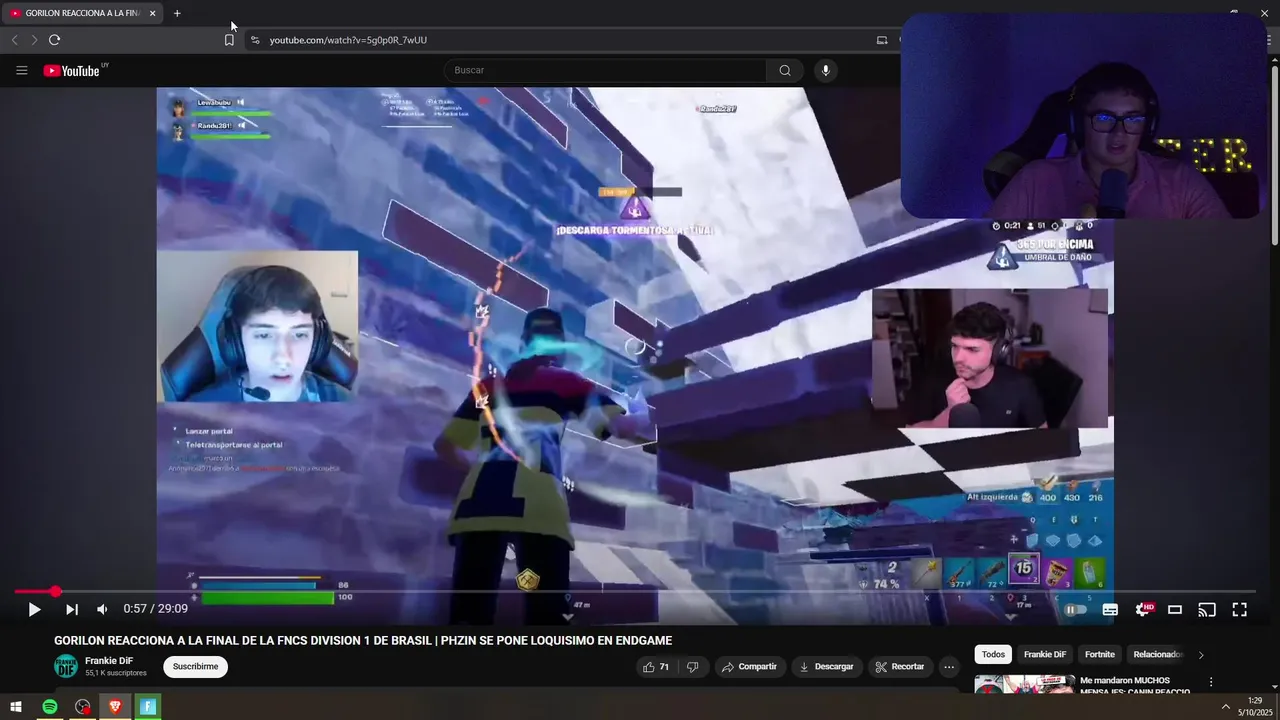Go forward in browser history

click(x=34, y=40)
